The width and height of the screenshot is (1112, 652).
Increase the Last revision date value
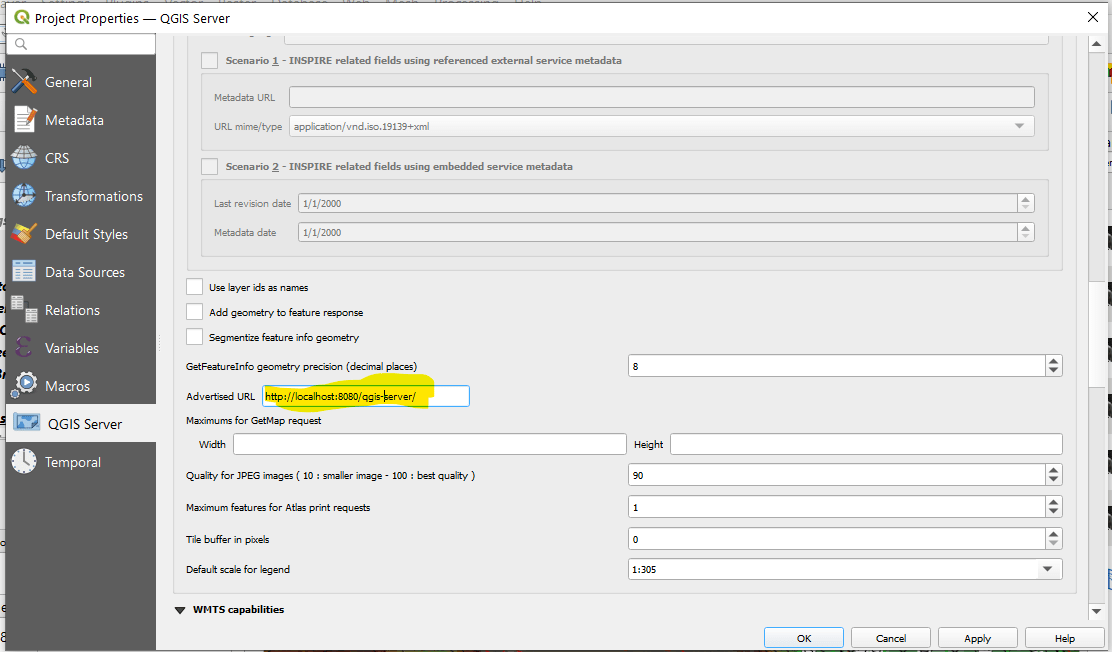point(1025,199)
